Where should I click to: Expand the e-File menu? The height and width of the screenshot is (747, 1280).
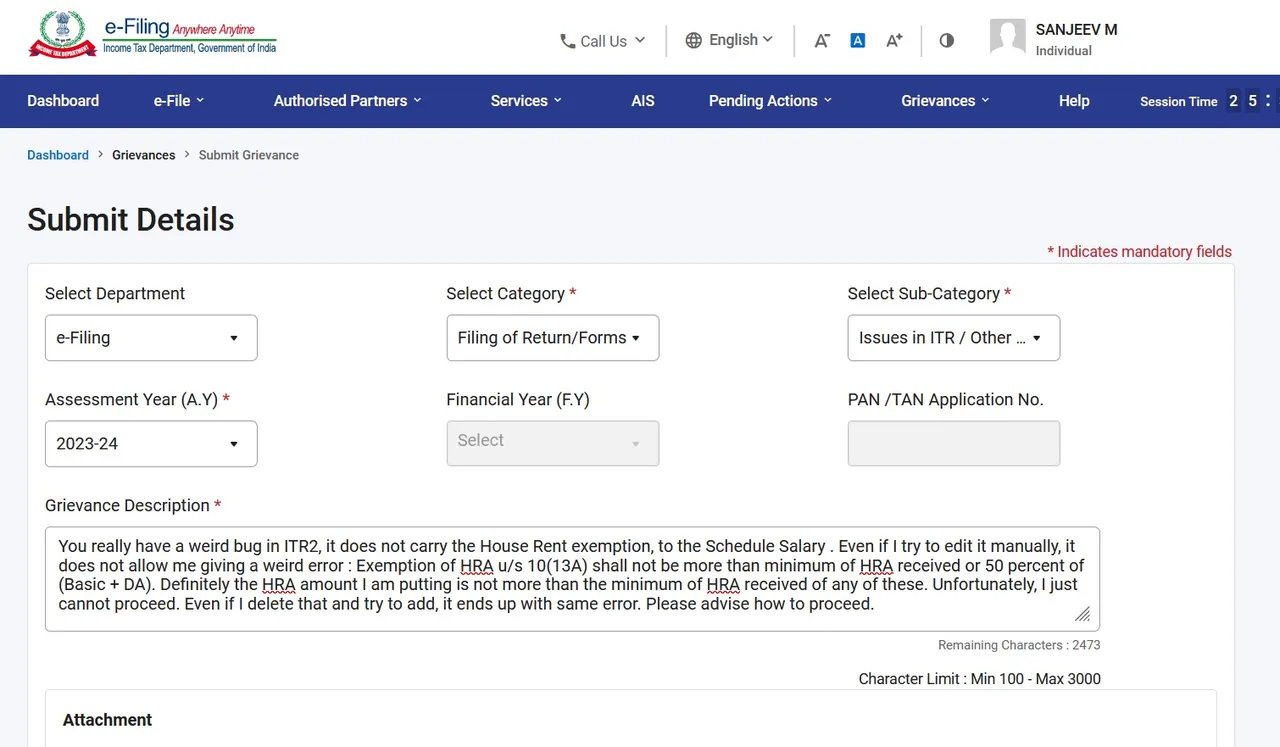(x=179, y=101)
